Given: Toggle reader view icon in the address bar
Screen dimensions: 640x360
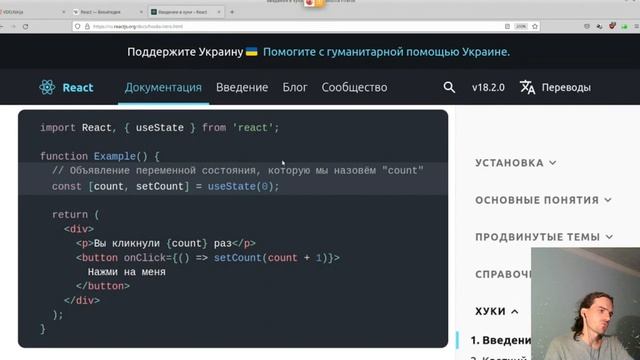Looking at the screenshot, I should pyautogui.click(x=507, y=27).
